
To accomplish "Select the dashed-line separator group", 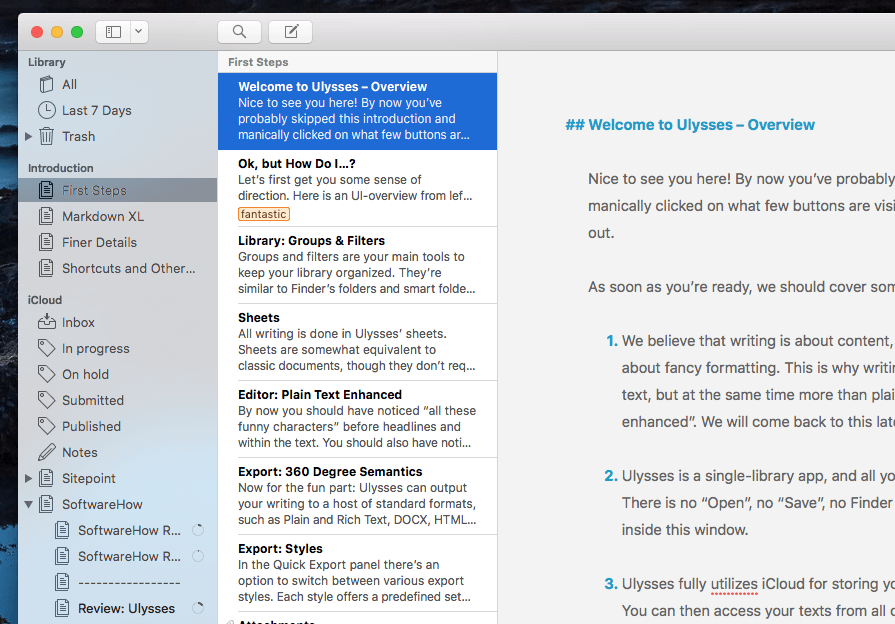I will point(118,582).
